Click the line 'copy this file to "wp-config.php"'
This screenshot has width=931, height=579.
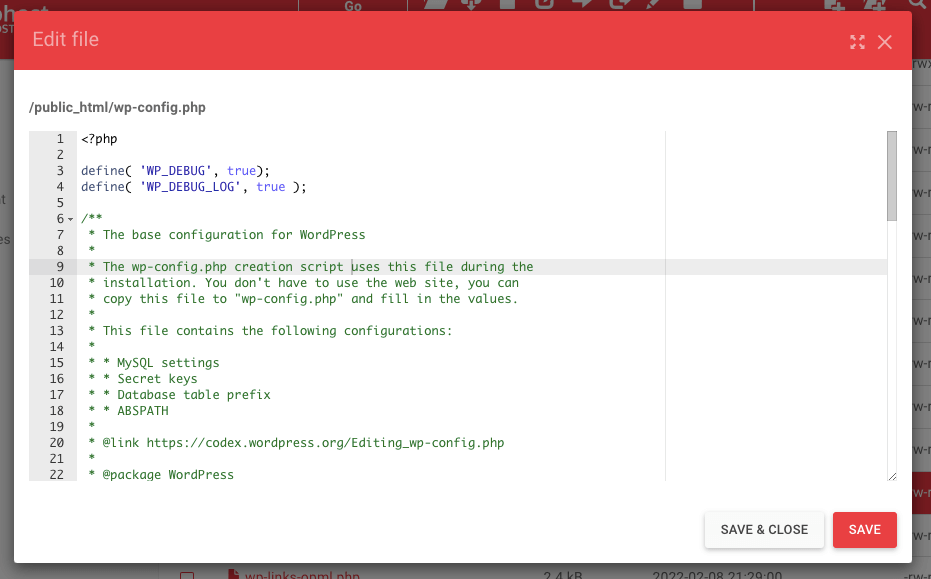pyautogui.click(x=303, y=299)
